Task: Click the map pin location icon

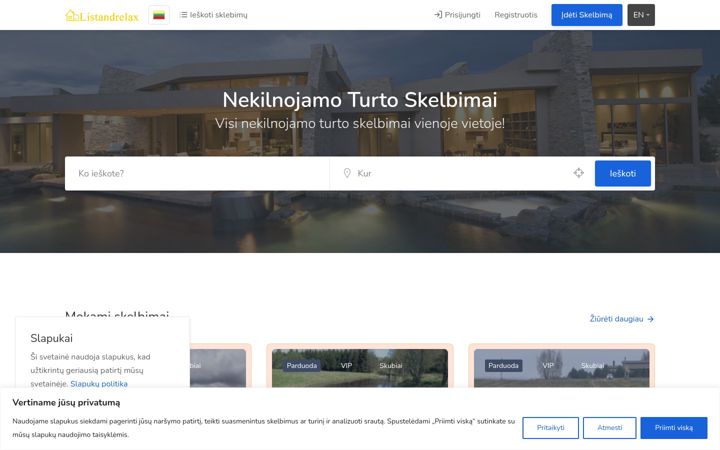Action: pos(347,173)
